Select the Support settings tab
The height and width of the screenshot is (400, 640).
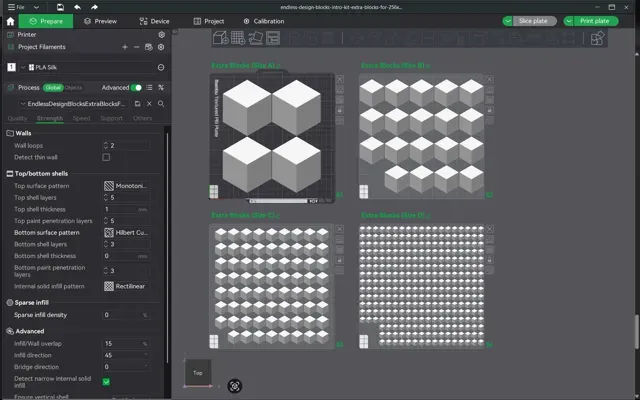pos(111,118)
